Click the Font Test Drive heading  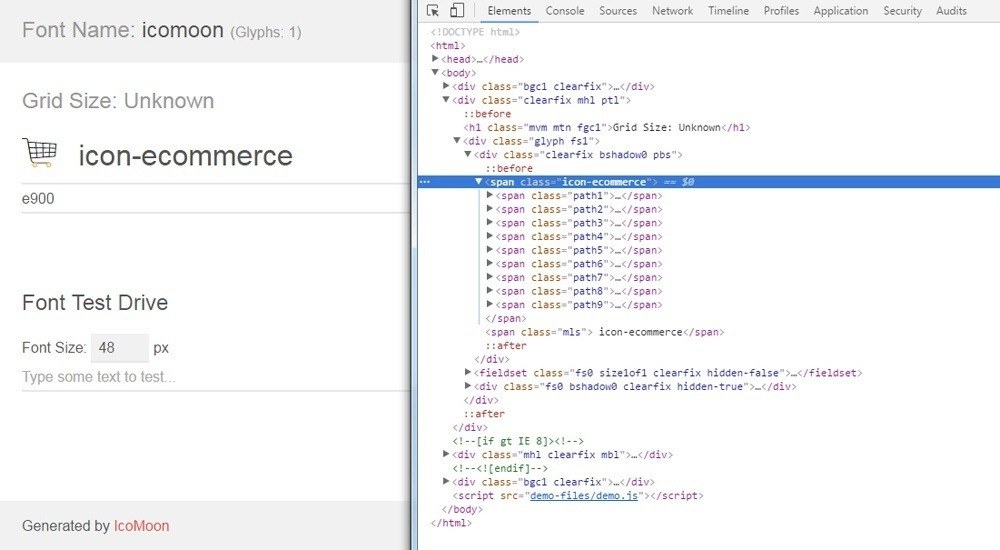click(x=95, y=302)
